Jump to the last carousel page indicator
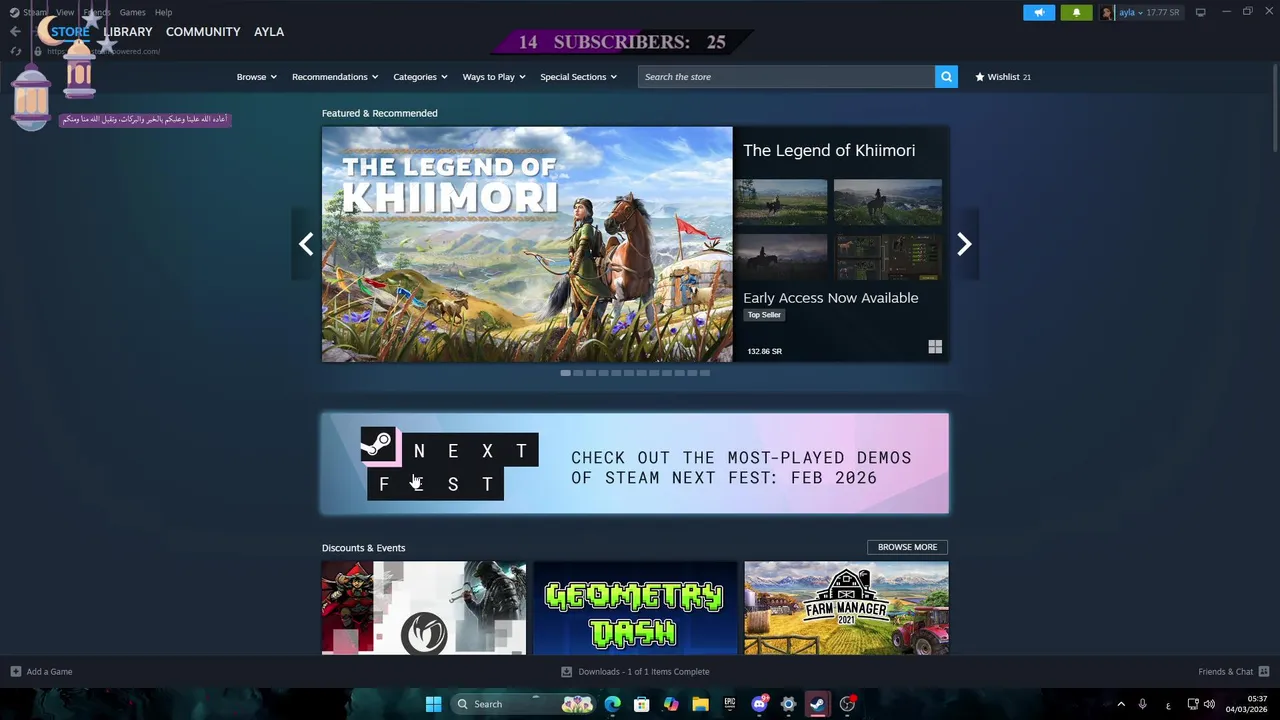Viewport: 1280px width, 720px height. tap(705, 373)
